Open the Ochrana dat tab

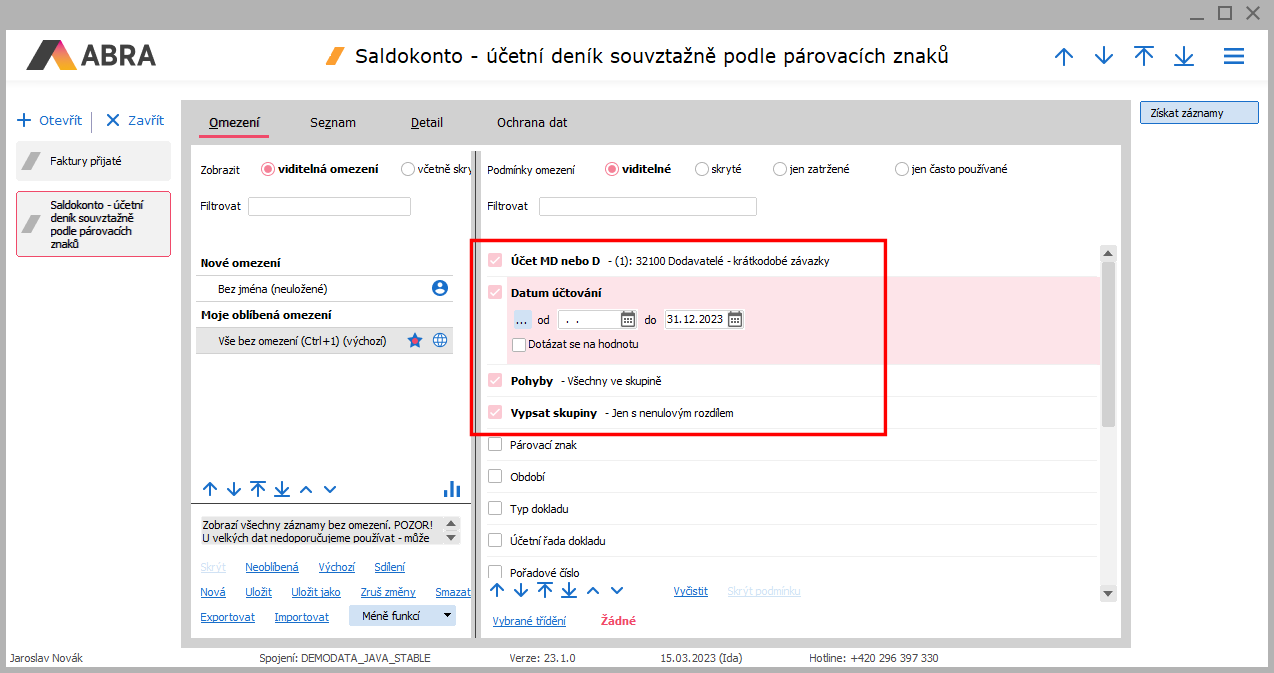[532, 123]
